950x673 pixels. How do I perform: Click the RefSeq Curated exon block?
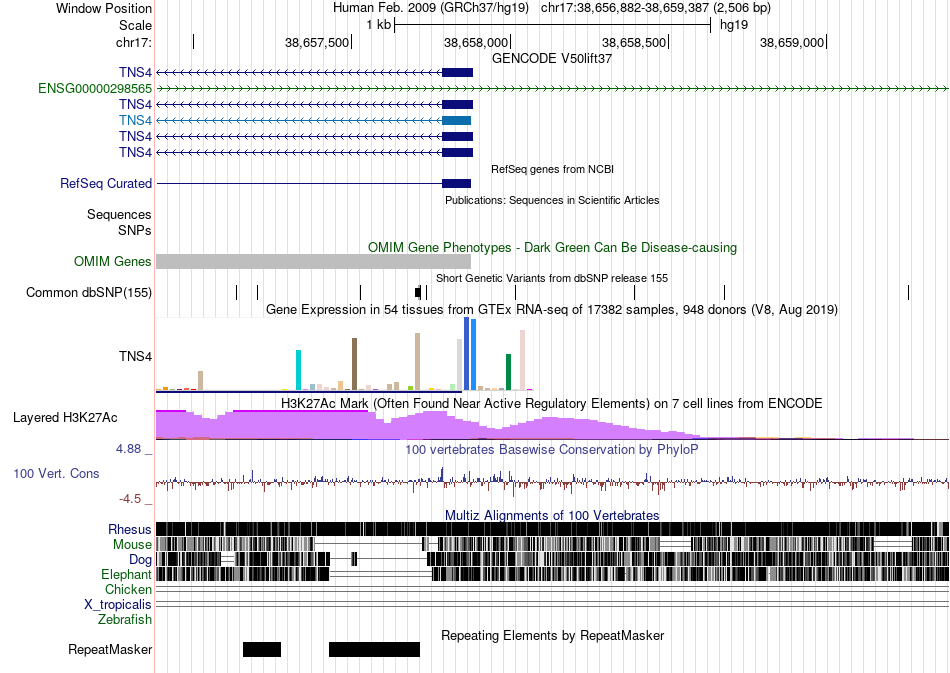click(457, 184)
